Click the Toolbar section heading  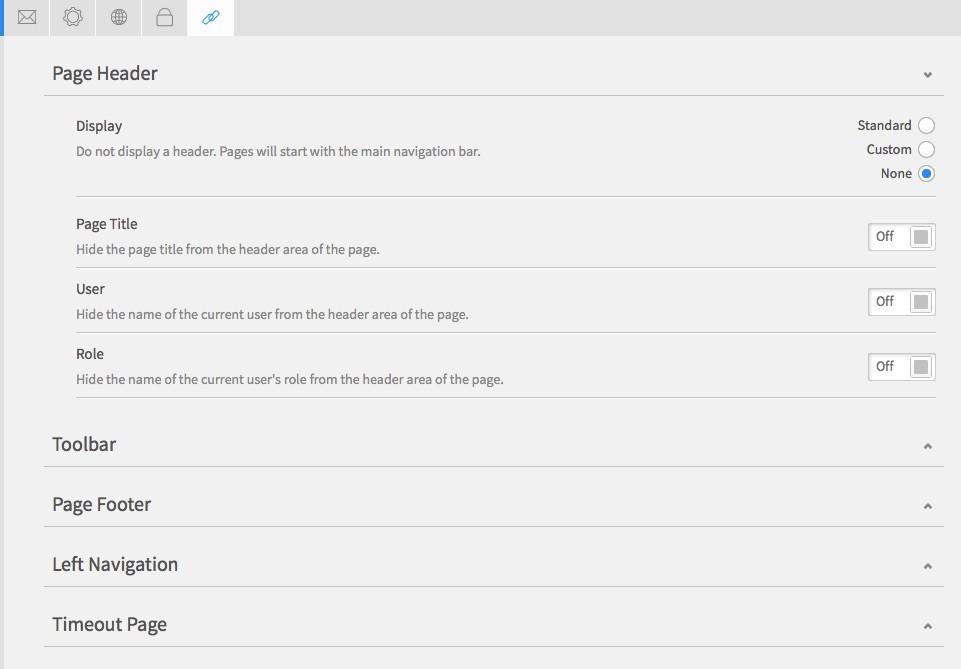point(84,444)
